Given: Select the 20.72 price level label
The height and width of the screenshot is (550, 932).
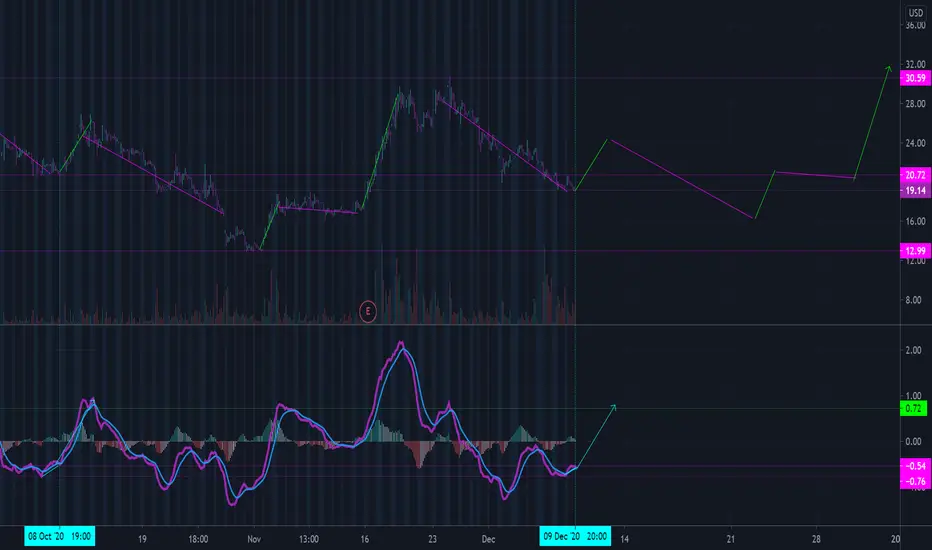Looking at the screenshot, I should click(915, 175).
